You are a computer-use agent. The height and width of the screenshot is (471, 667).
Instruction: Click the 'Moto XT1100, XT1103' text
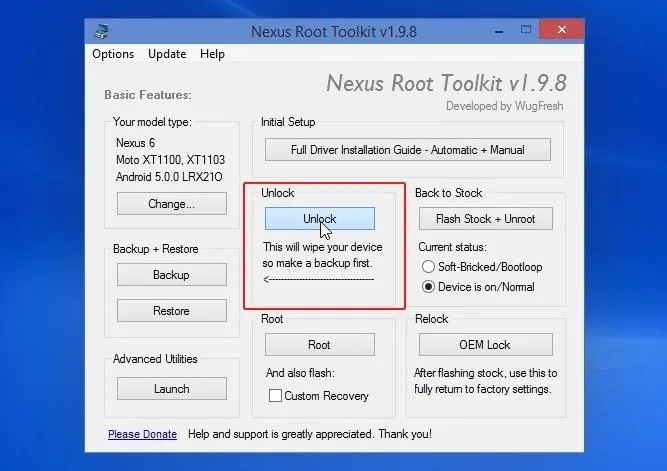click(x=170, y=160)
